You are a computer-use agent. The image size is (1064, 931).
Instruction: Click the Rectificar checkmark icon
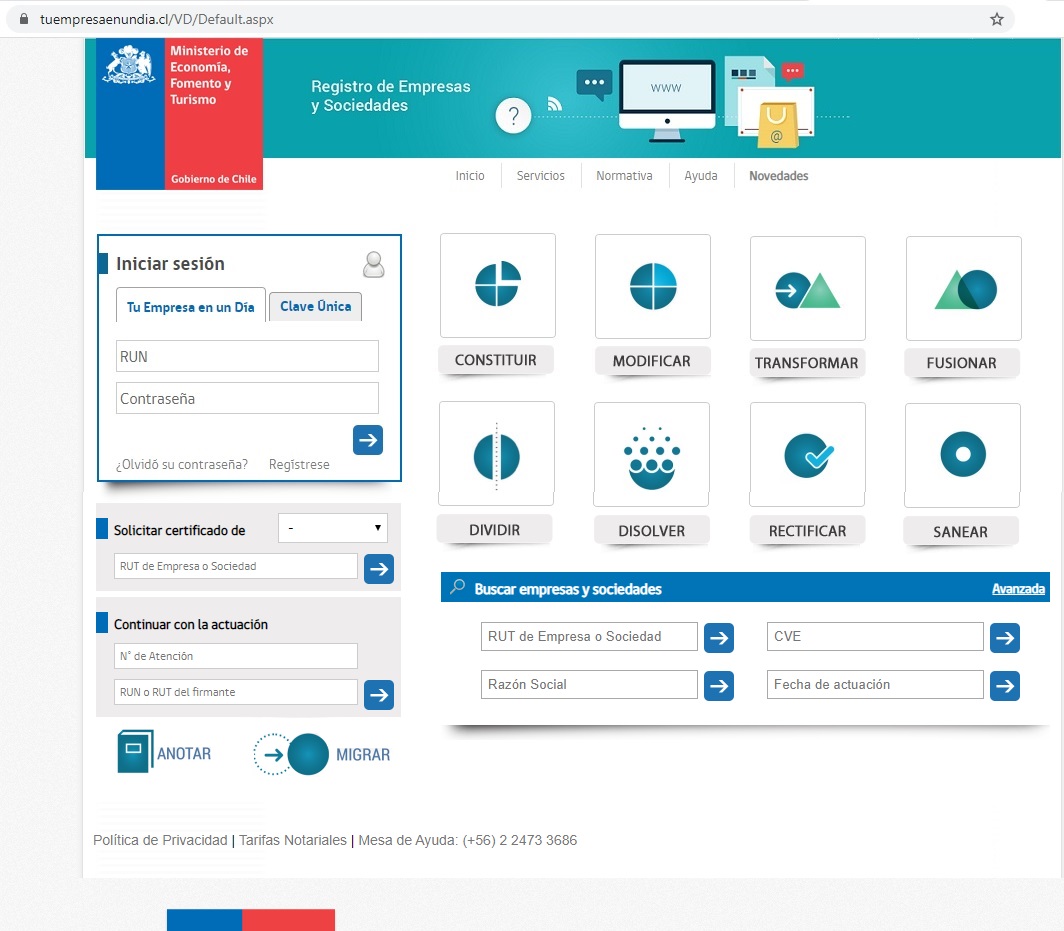coord(807,455)
